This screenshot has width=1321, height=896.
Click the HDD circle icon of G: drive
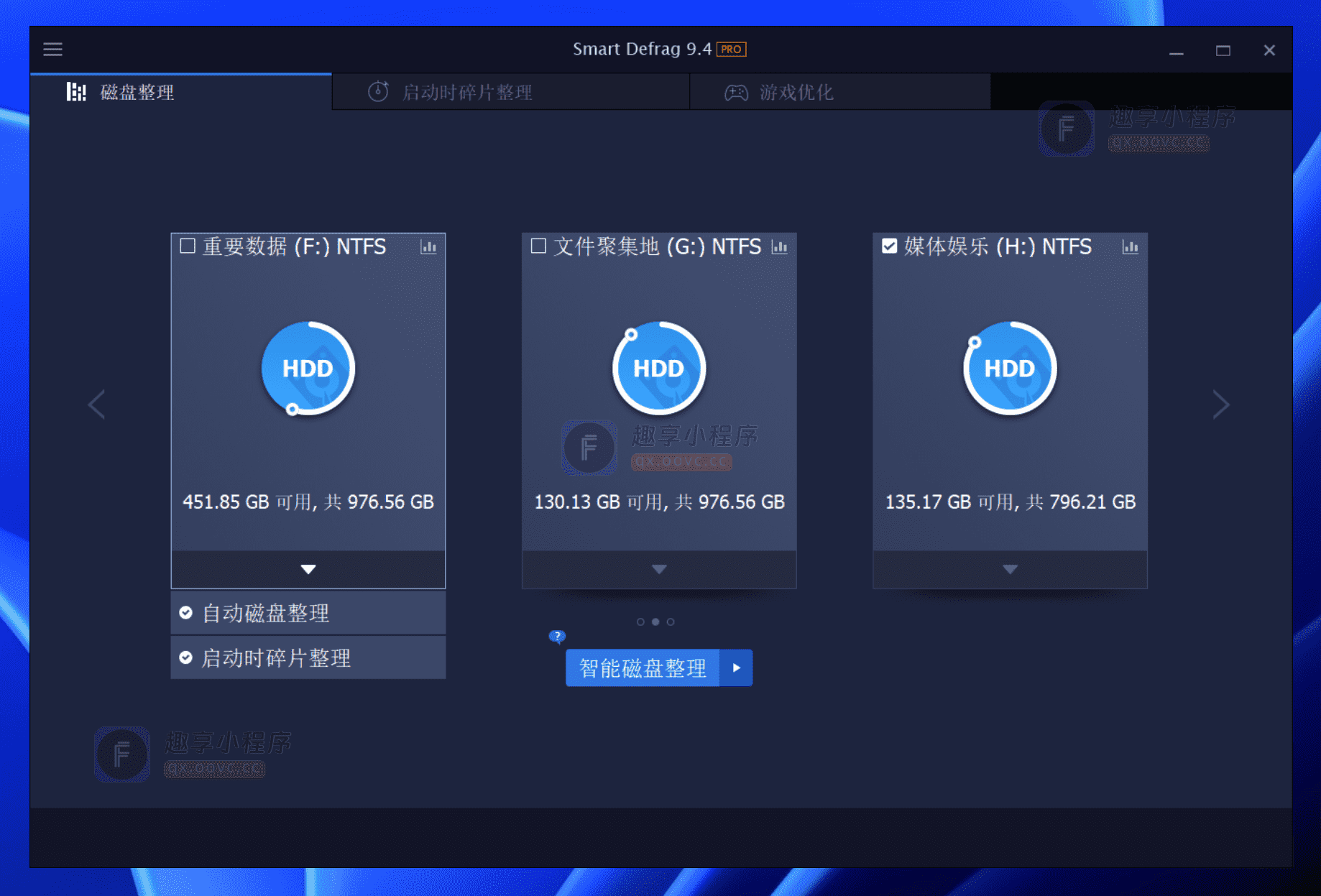(659, 368)
